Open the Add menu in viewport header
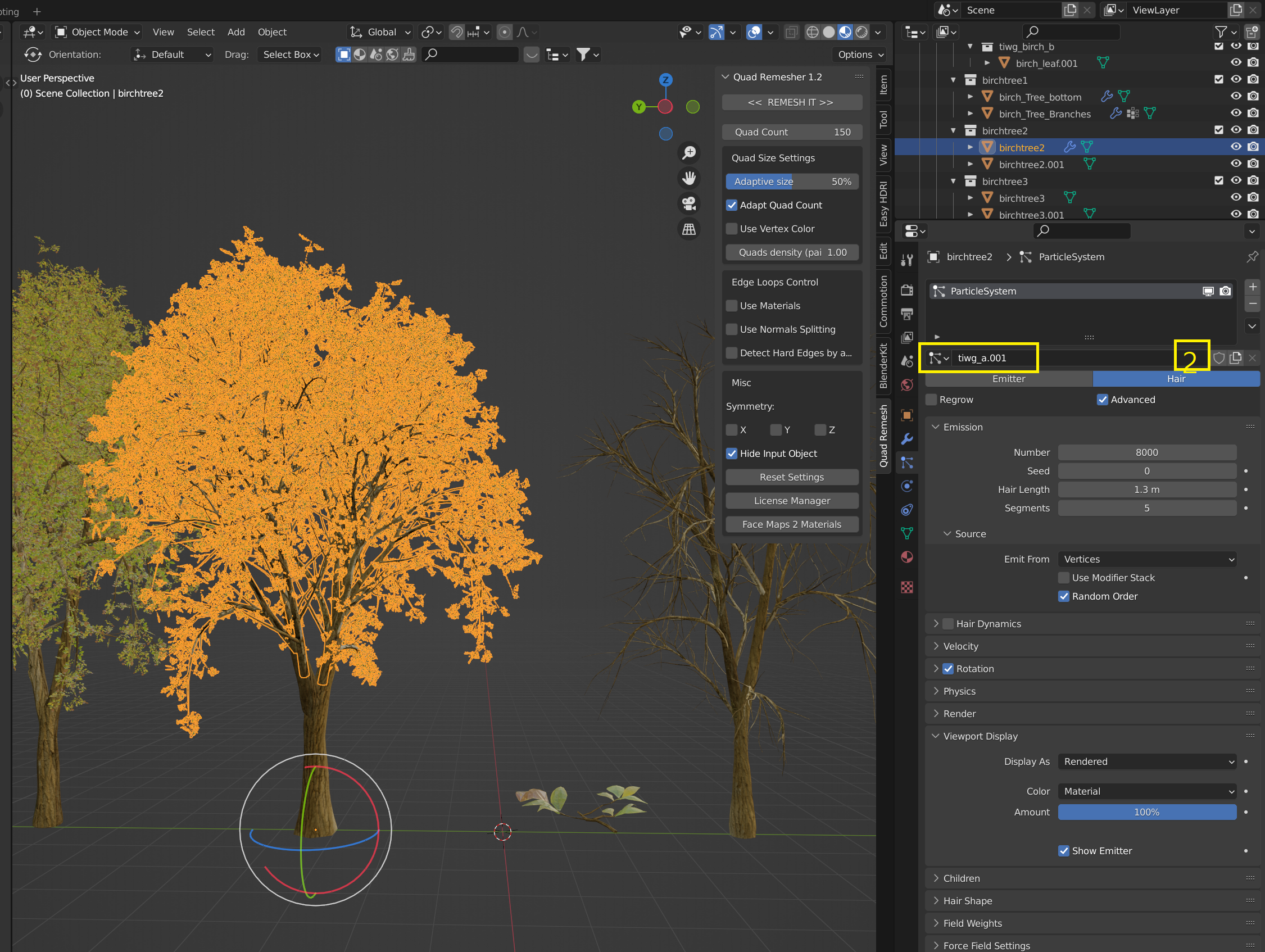The width and height of the screenshot is (1265, 952). (x=235, y=32)
